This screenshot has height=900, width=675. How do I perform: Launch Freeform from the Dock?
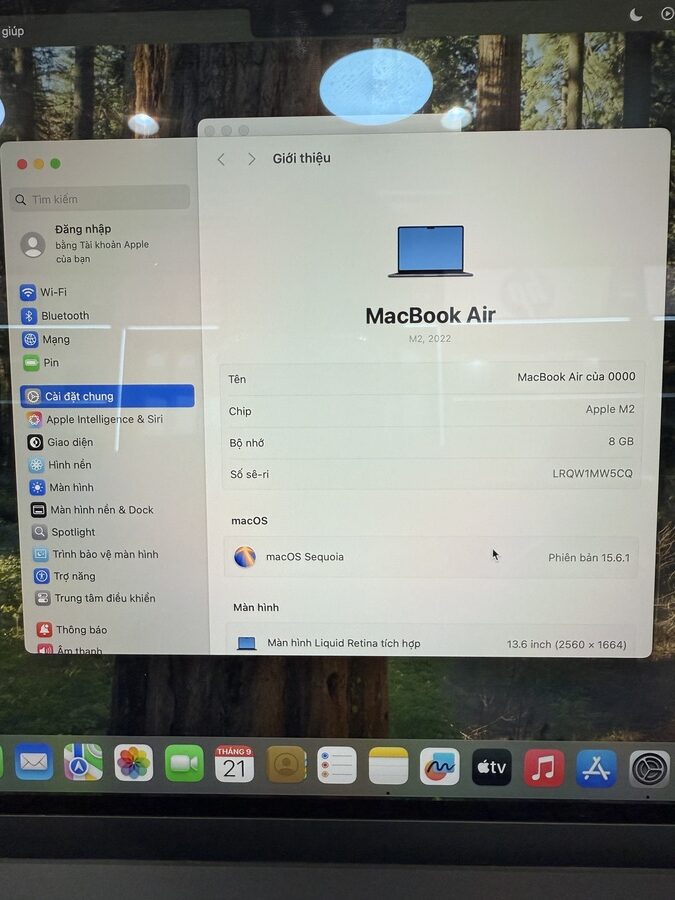click(x=440, y=766)
